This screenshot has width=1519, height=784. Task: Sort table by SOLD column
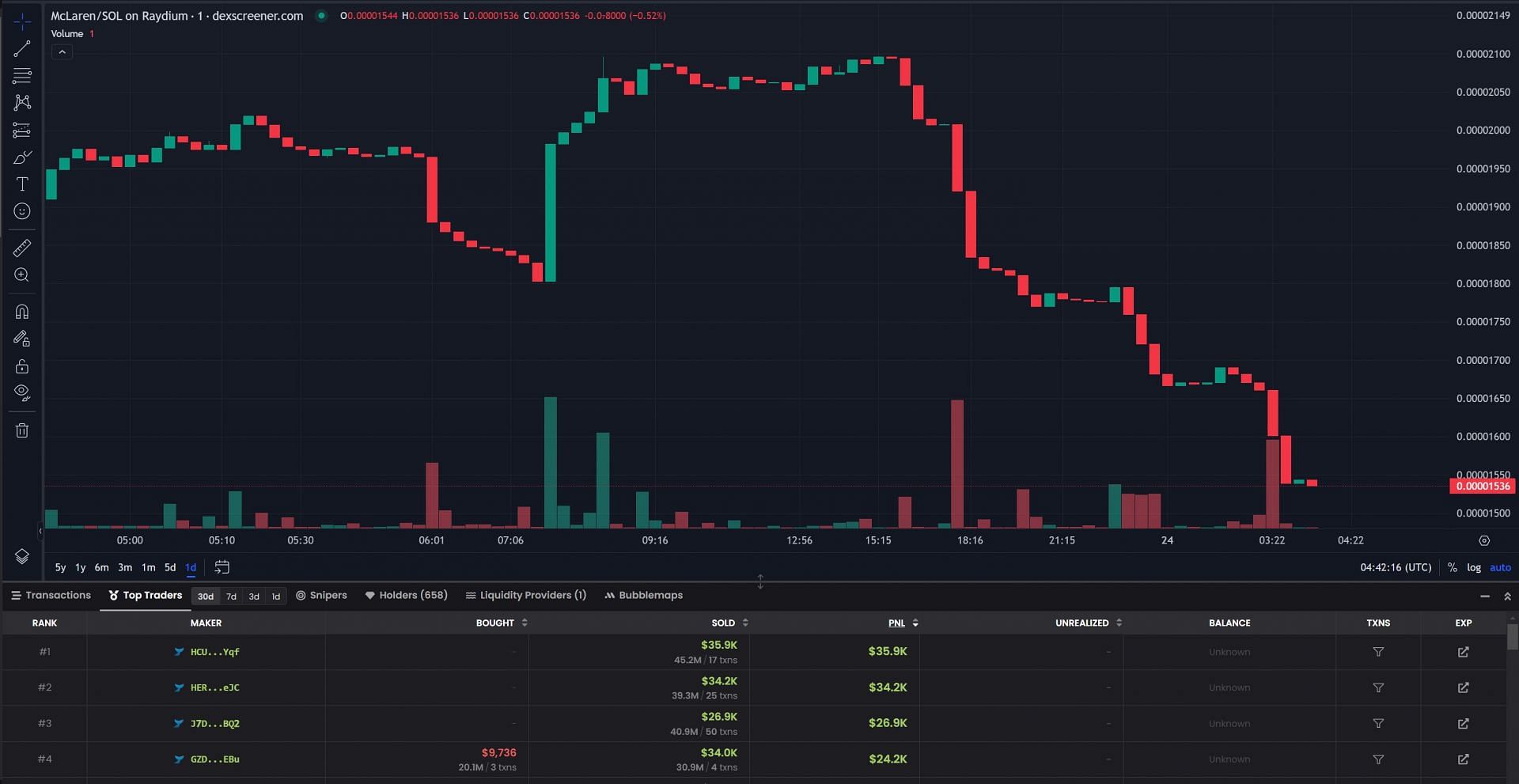[x=729, y=623]
